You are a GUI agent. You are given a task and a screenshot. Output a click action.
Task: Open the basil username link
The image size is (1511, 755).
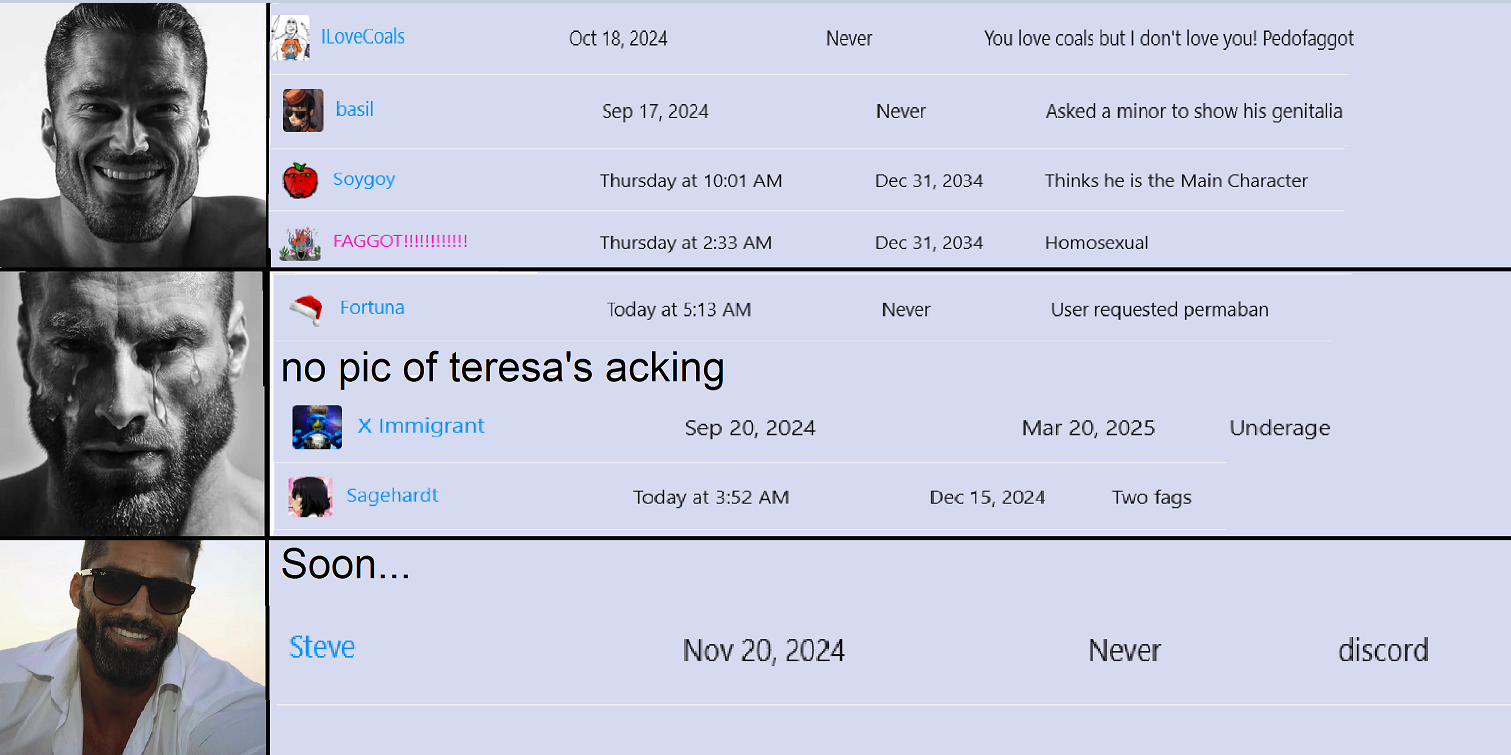pos(355,109)
